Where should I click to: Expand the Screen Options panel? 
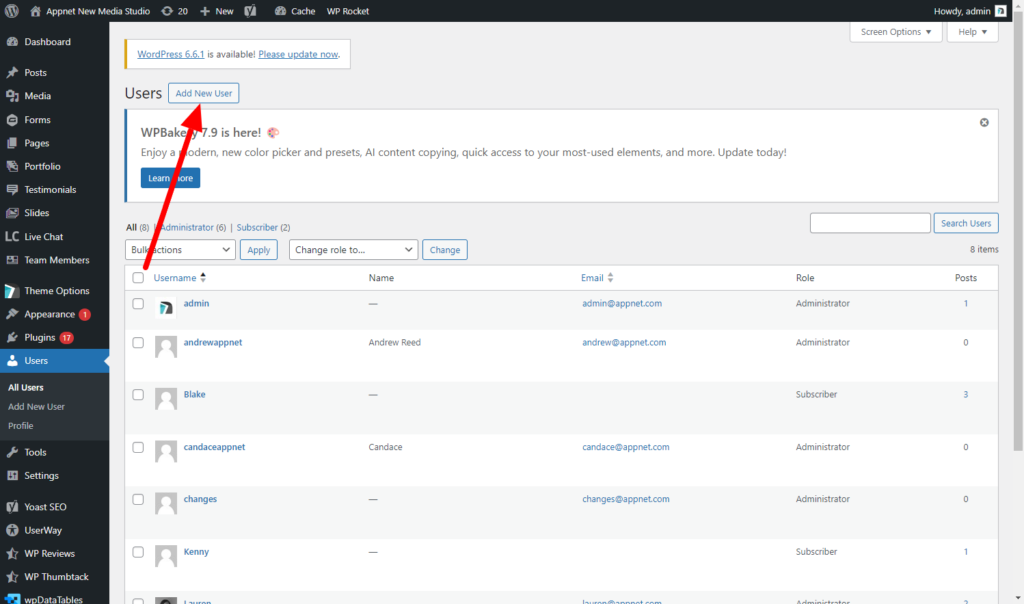click(x=895, y=32)
